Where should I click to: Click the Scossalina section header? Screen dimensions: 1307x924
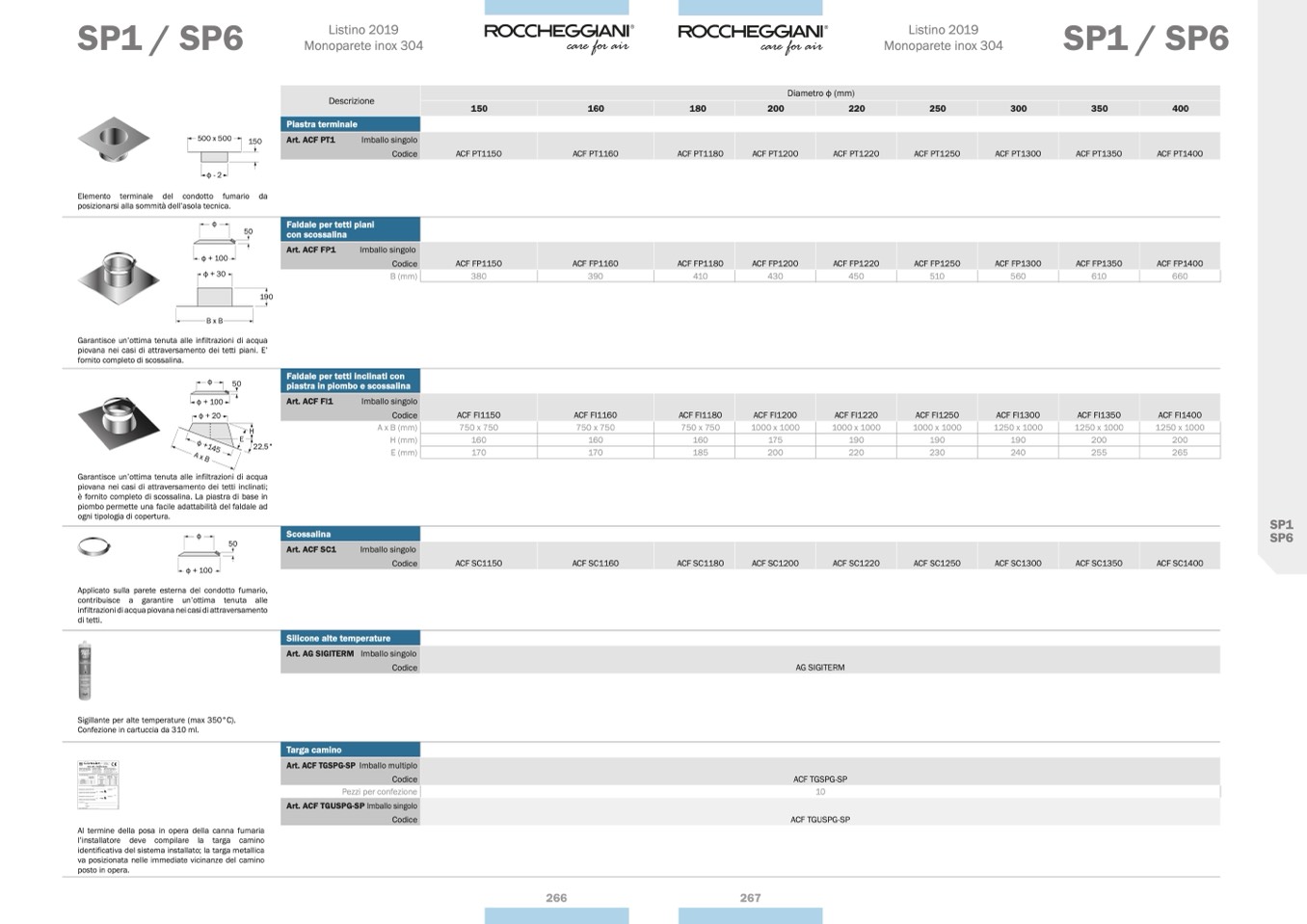coord(351,534)
